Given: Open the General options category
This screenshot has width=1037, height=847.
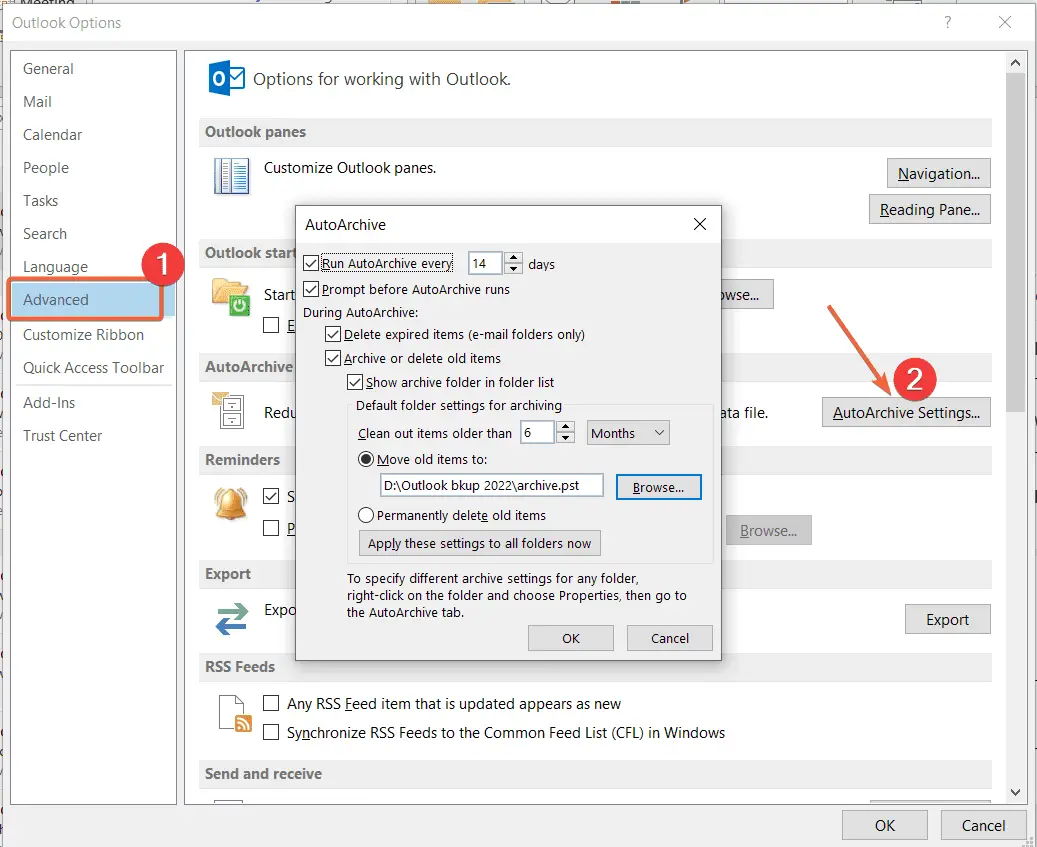Looking at the screenshot, I should click(x=48, y=69).
